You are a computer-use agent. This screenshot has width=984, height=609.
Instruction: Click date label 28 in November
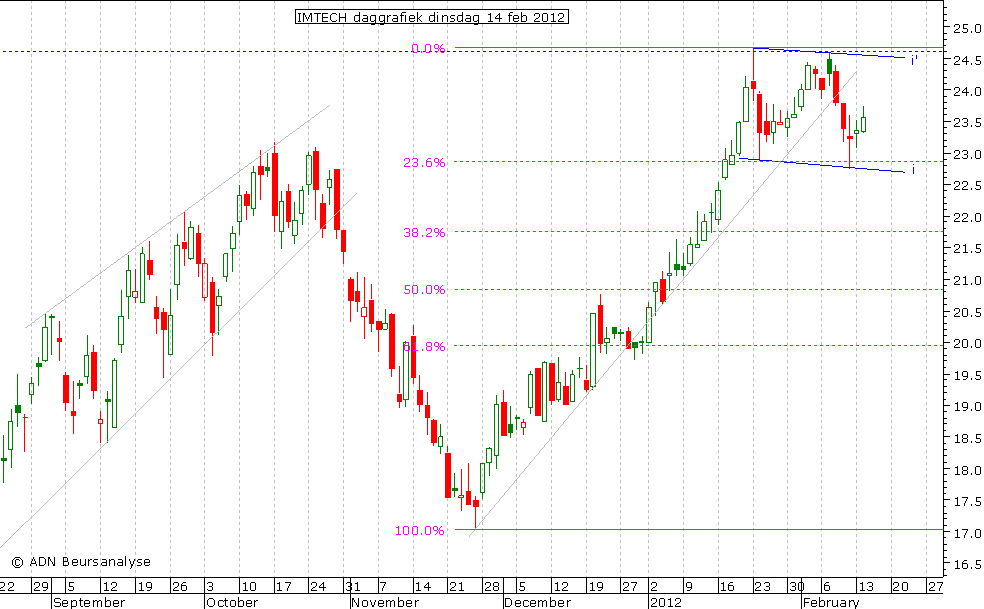pyautogui.click(x=491, y=587)
